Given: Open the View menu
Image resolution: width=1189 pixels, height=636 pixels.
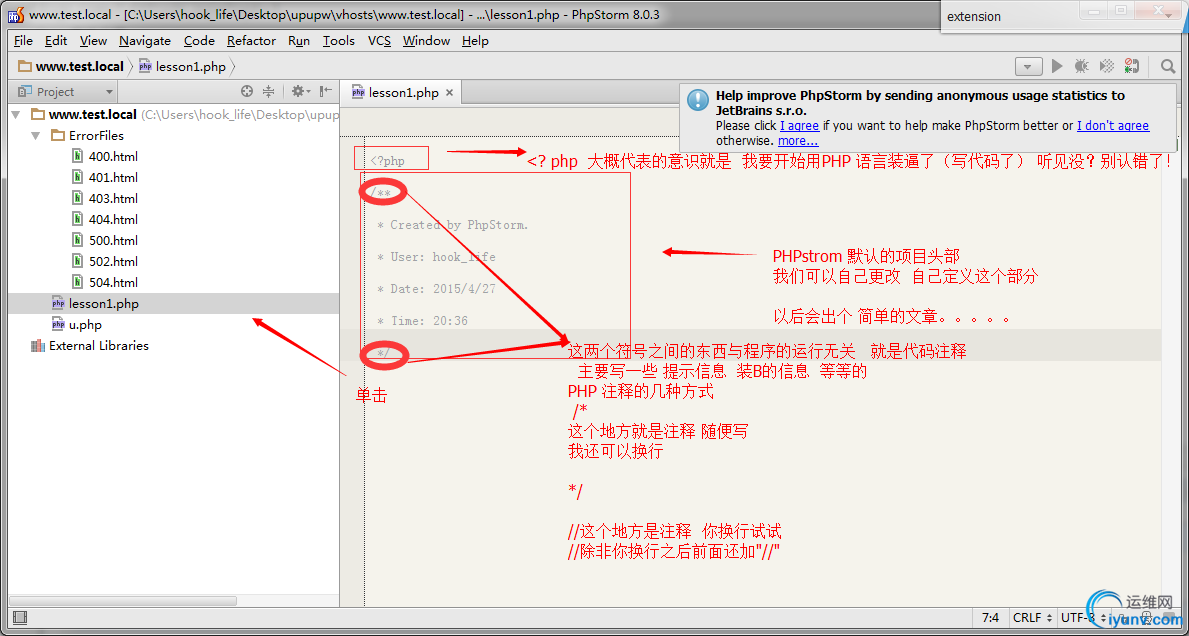Looking at the screenshot, I should click(x=93, y=41).
